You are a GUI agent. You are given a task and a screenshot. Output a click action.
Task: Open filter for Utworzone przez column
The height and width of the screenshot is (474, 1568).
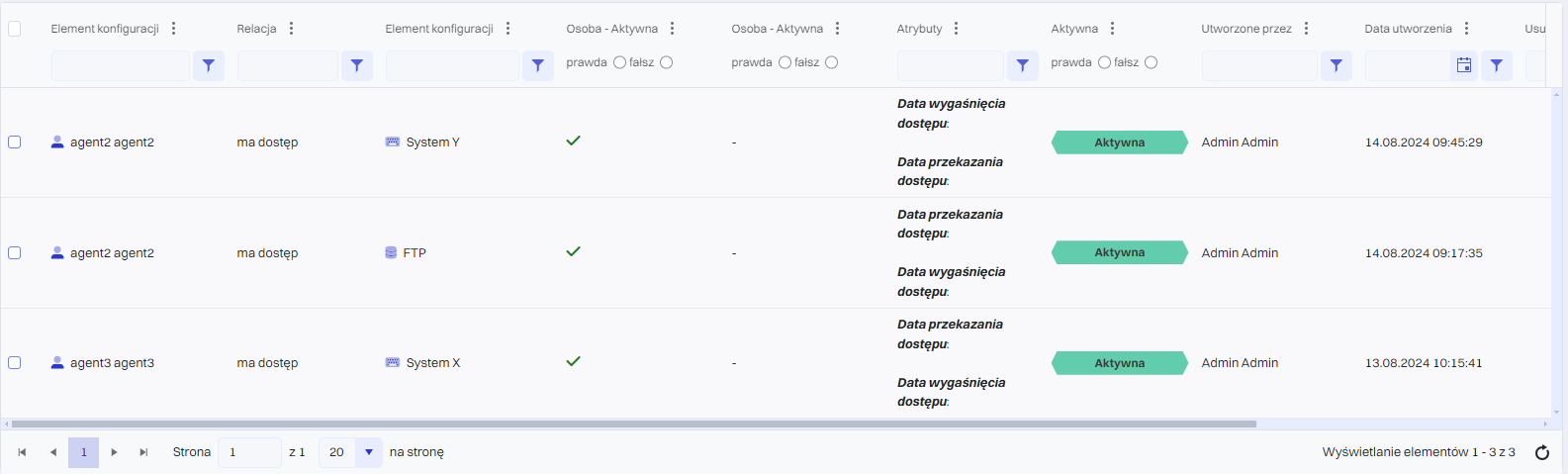1336,65
